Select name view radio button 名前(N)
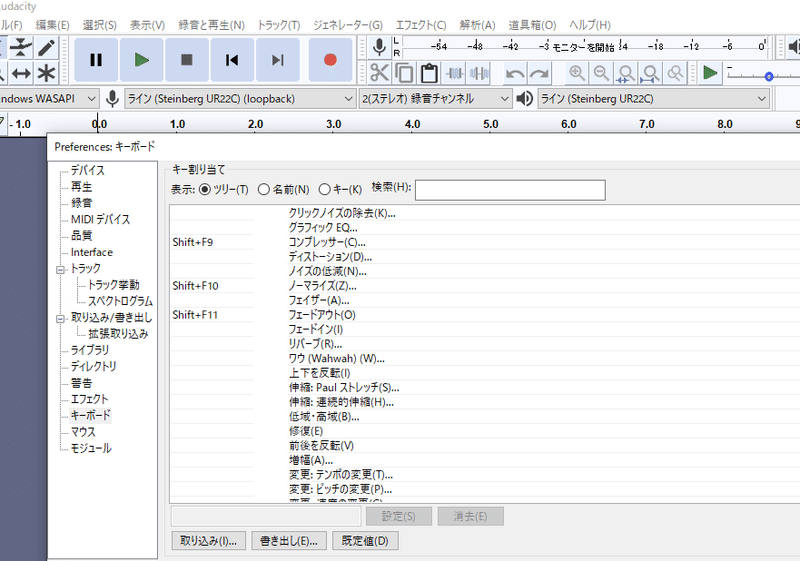The height and width of the screenshot is (561, 800). tap(263, 189)
